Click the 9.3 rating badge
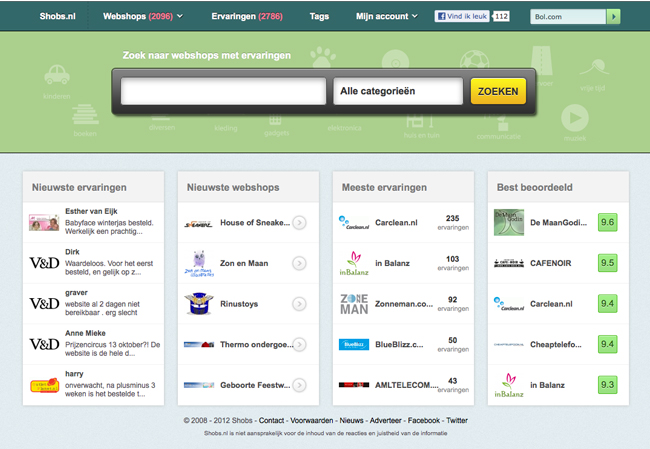 (607, 385)
